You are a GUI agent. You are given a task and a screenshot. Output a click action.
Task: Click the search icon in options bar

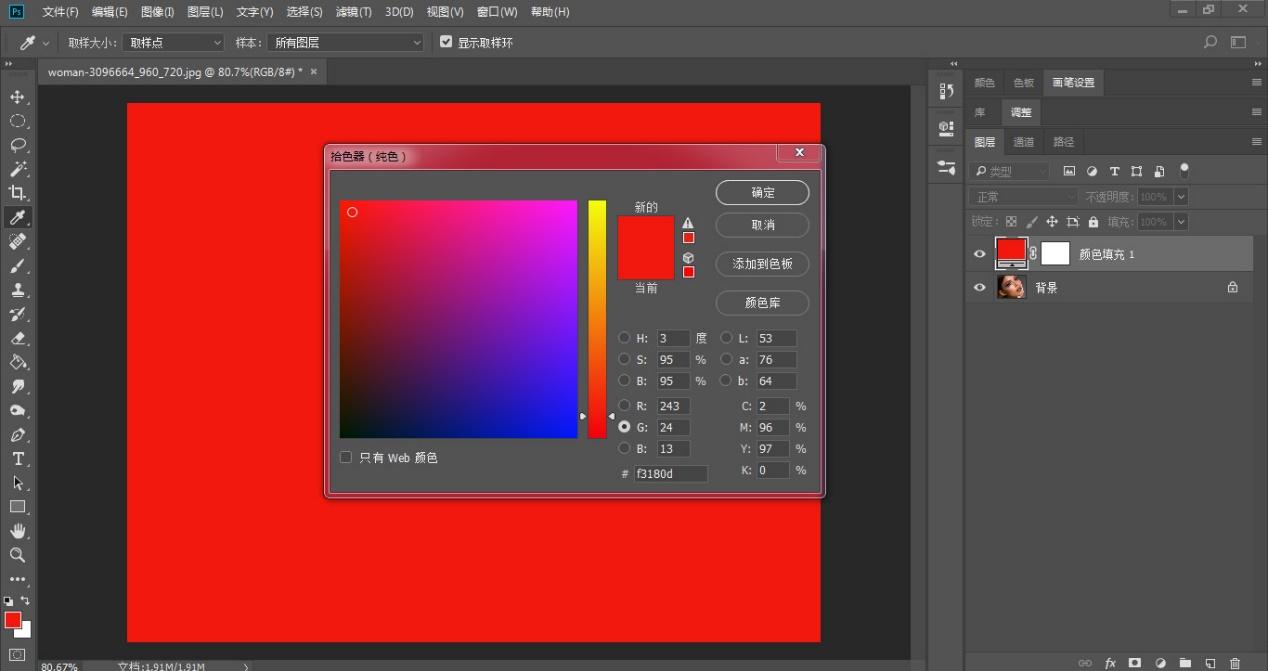pyautogui.click(x=1210, y=42)
